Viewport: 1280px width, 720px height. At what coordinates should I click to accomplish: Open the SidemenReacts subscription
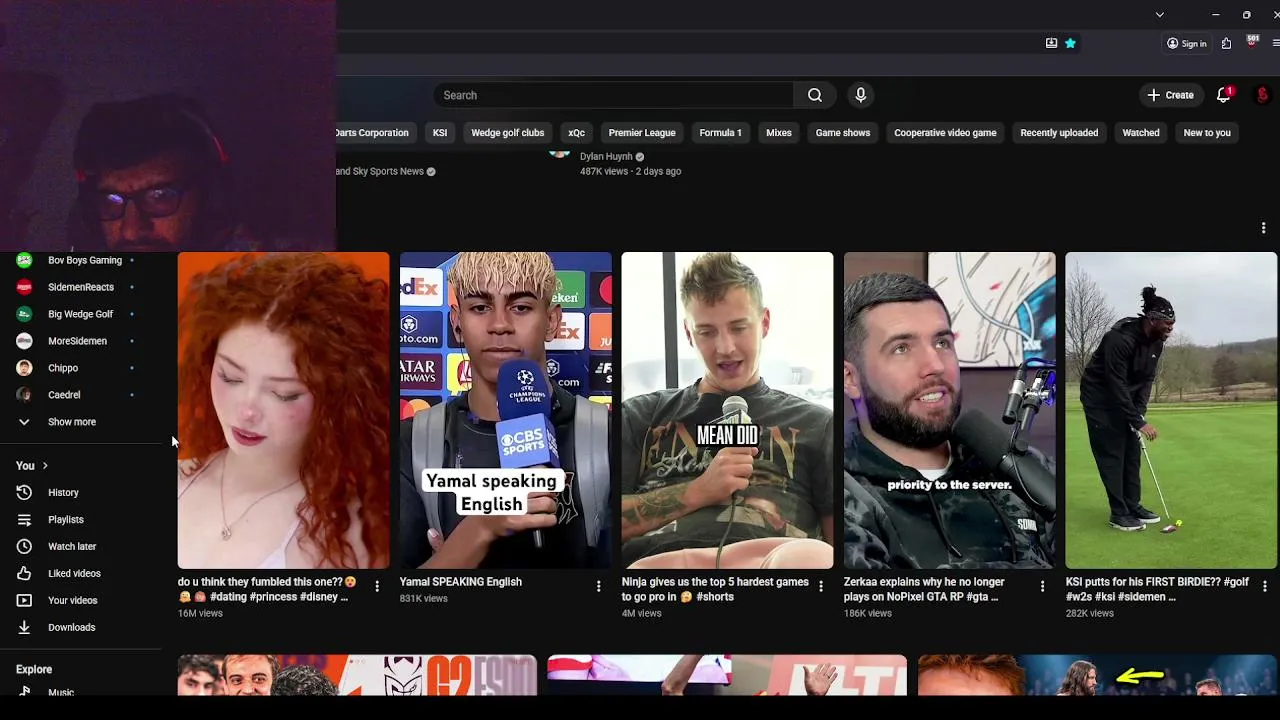(81, 287)
